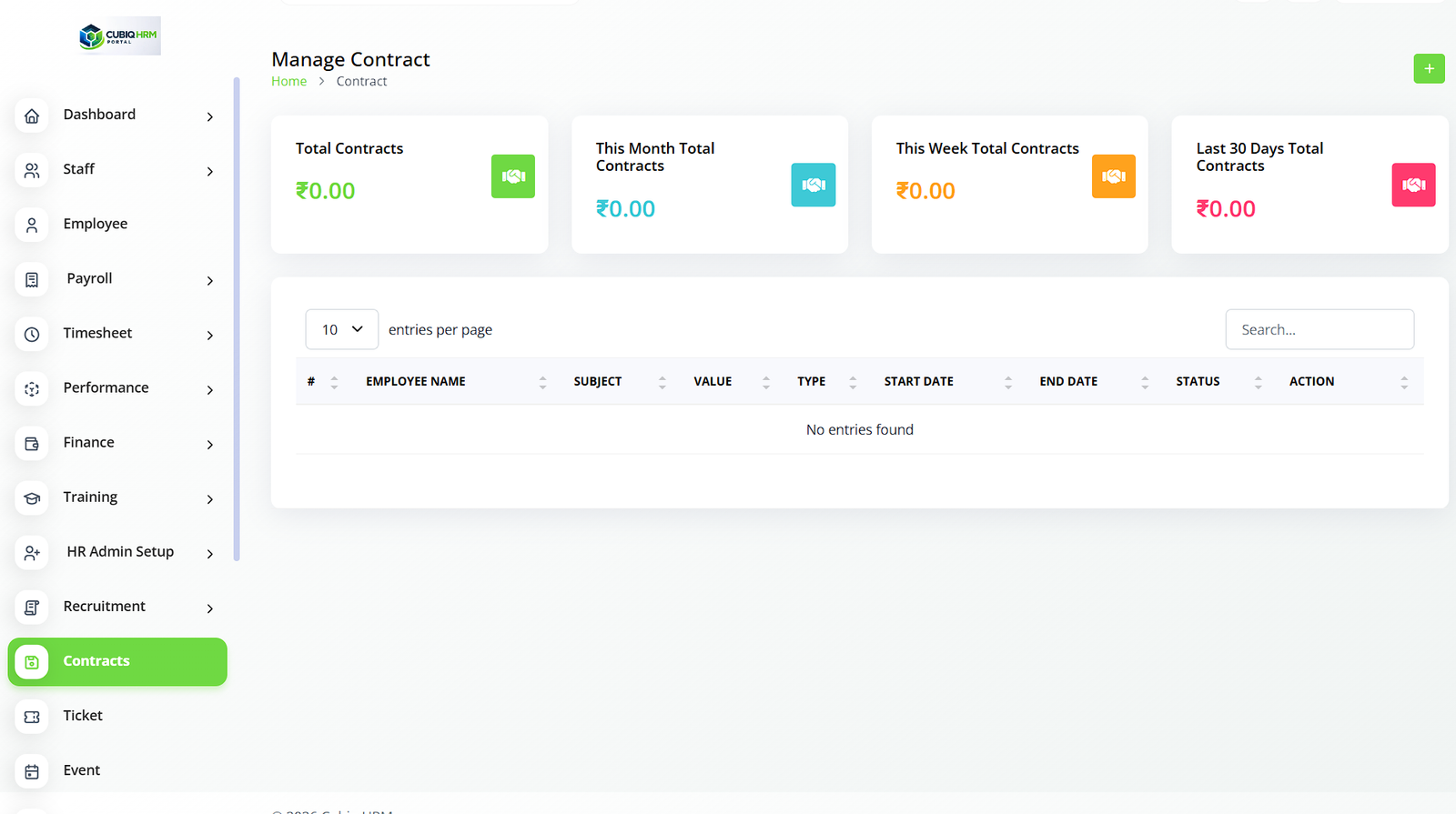Sort table by Employee Name column
Image resolution: width=1456 pixels, height=814 pixels.
click(416, 382)
